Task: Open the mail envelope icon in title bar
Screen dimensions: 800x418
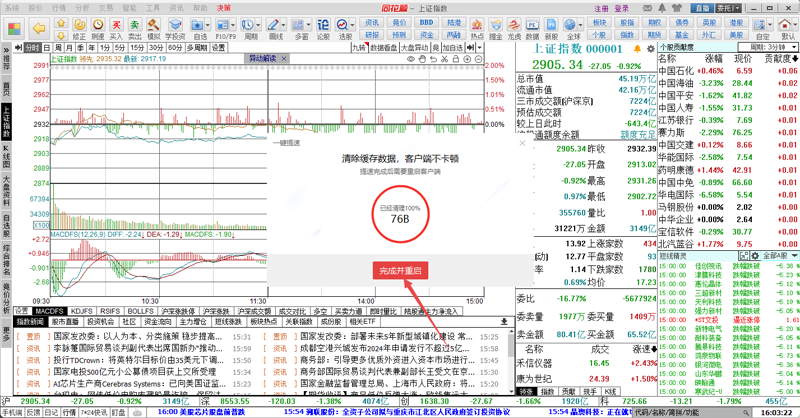Action: tap(647, 8)
